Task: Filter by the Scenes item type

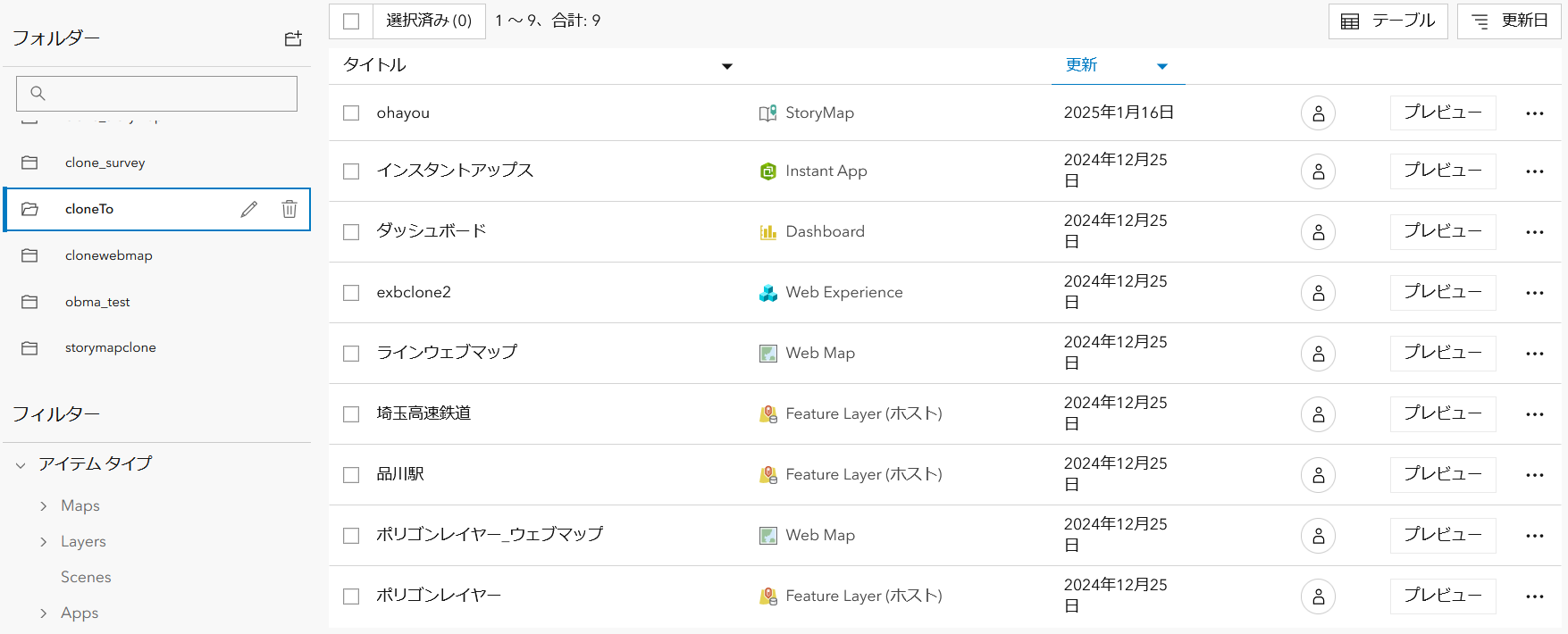Action: click(86, 578)
